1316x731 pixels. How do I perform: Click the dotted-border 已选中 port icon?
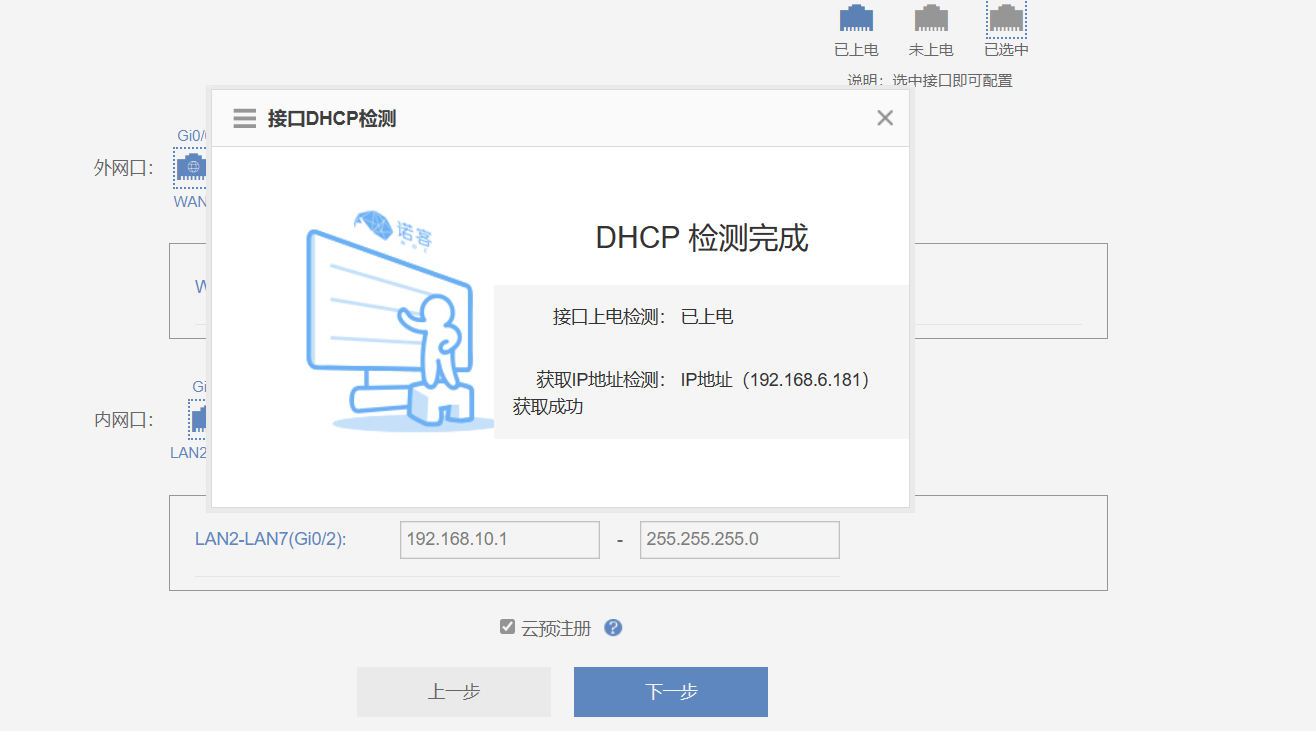click(1006, 19)
